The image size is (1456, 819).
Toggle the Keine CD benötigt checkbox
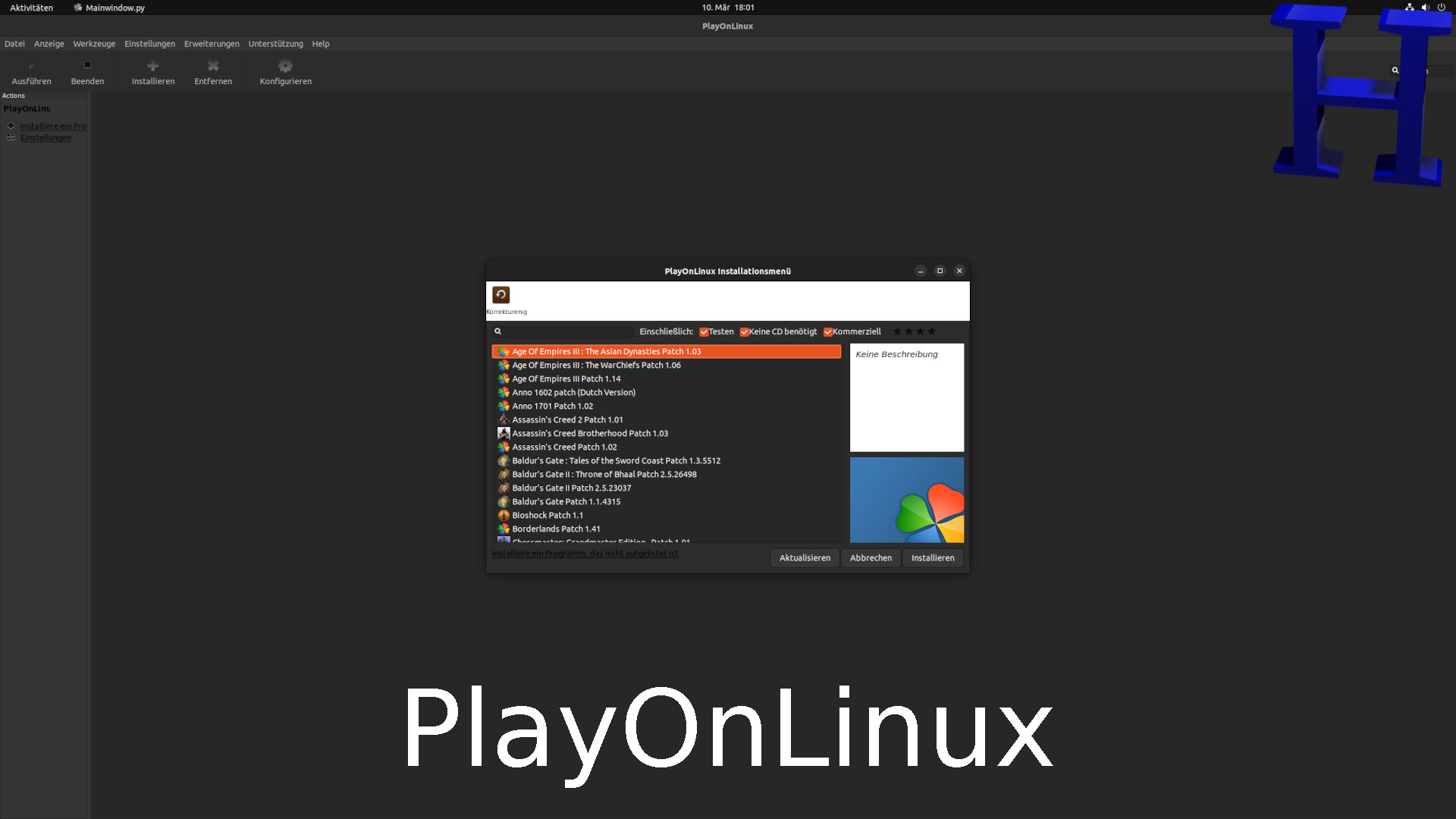(744, 332)
